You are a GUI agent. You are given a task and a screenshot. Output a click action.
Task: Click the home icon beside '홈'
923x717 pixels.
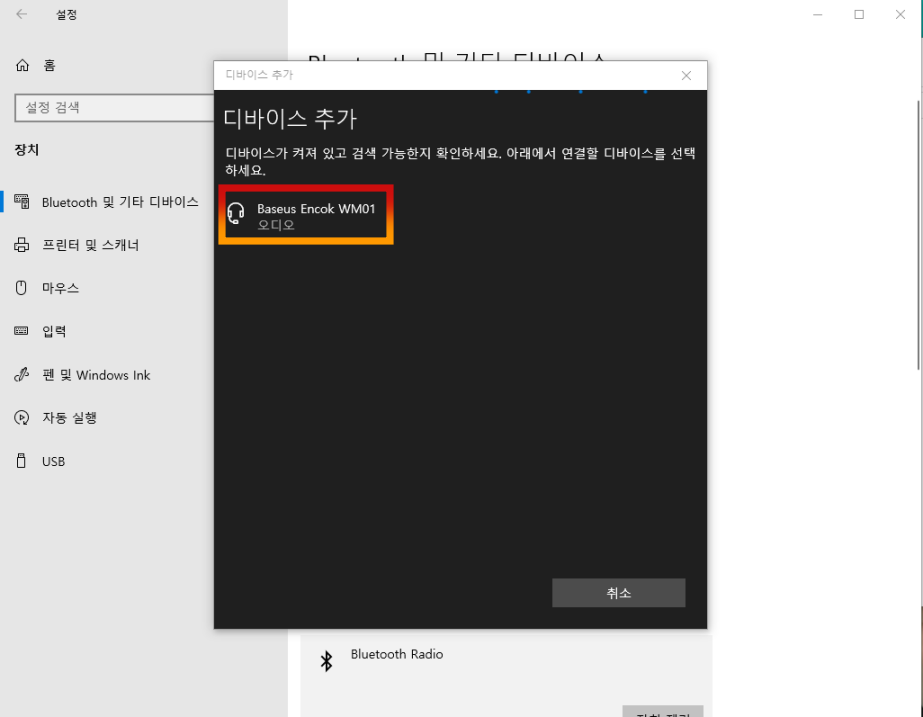[x=20, y=65]
